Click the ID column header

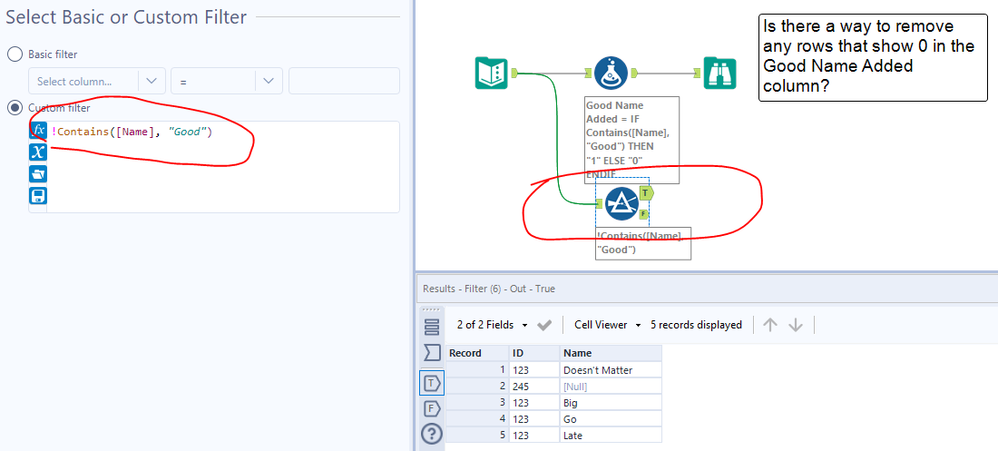point(535,353)
